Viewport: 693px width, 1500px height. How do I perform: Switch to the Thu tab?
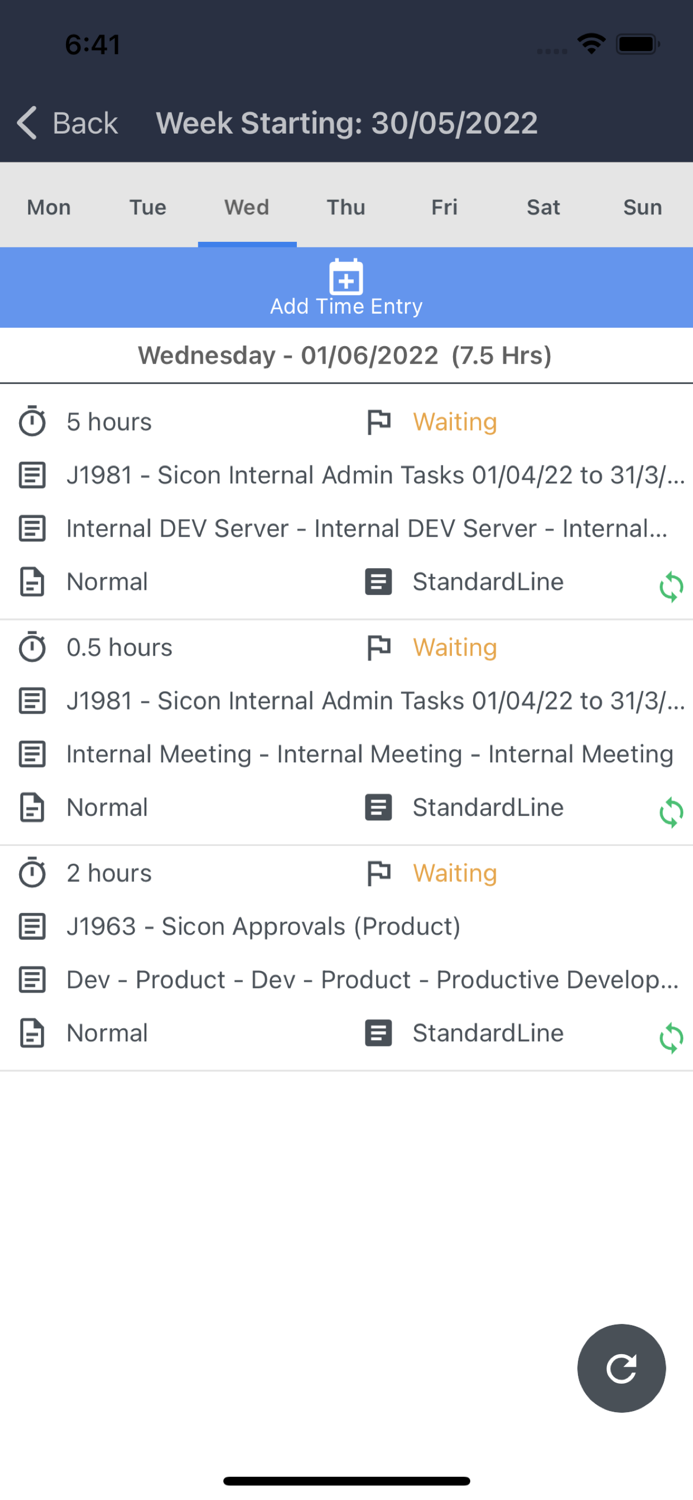coord(346,207)
